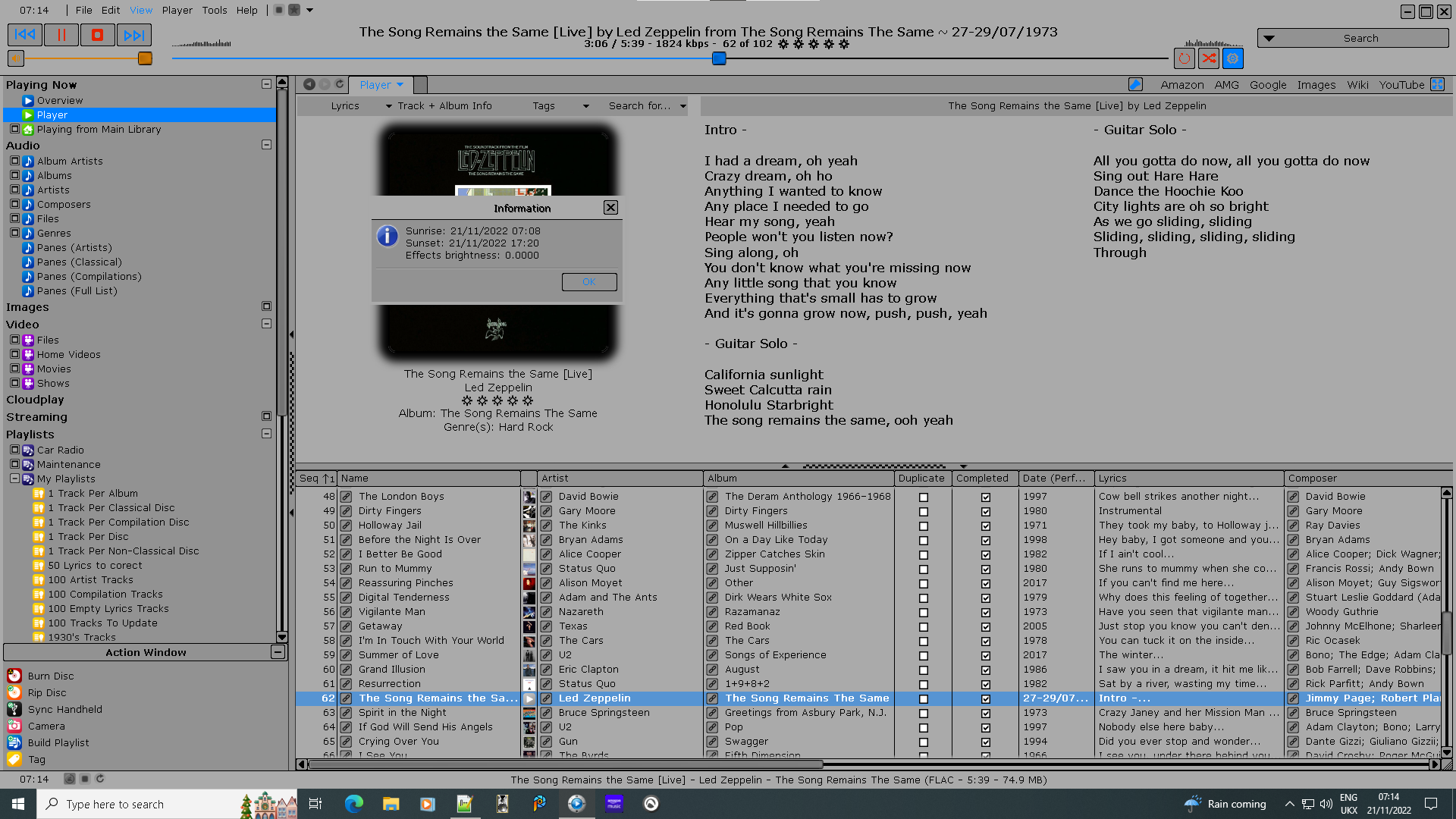Click OK in Information dialog
Screen dimensions: 1456x819
589,282
